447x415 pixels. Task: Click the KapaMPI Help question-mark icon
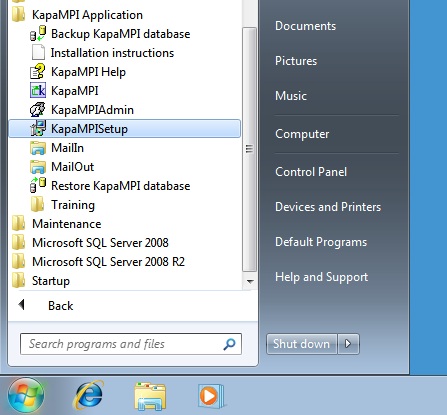(38, 72)
